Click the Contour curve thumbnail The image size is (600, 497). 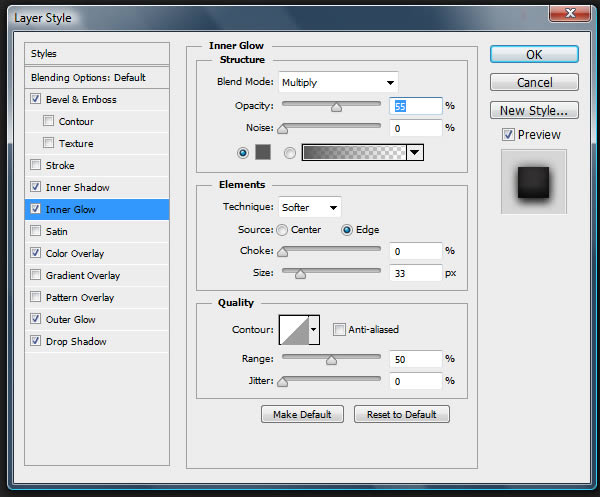click(294, 329)
